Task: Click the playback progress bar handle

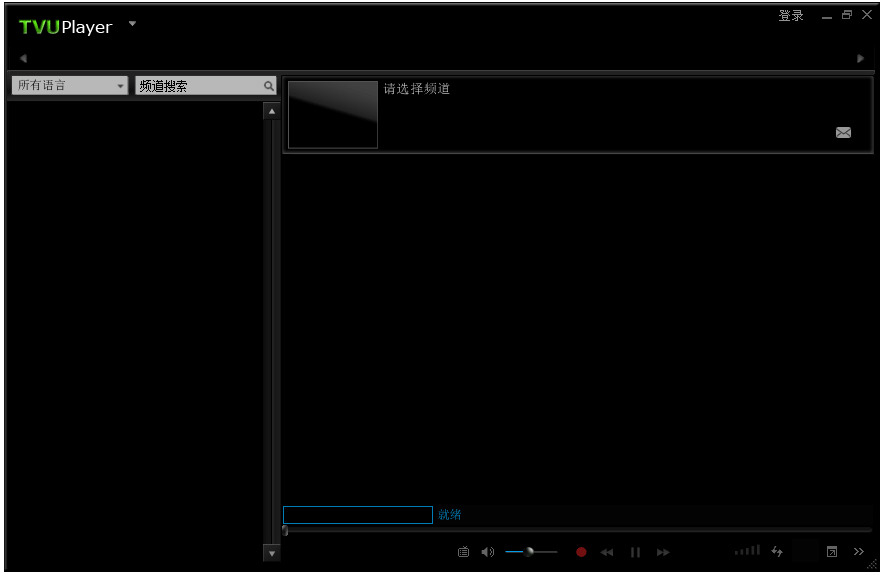Action: coord(285,531)
